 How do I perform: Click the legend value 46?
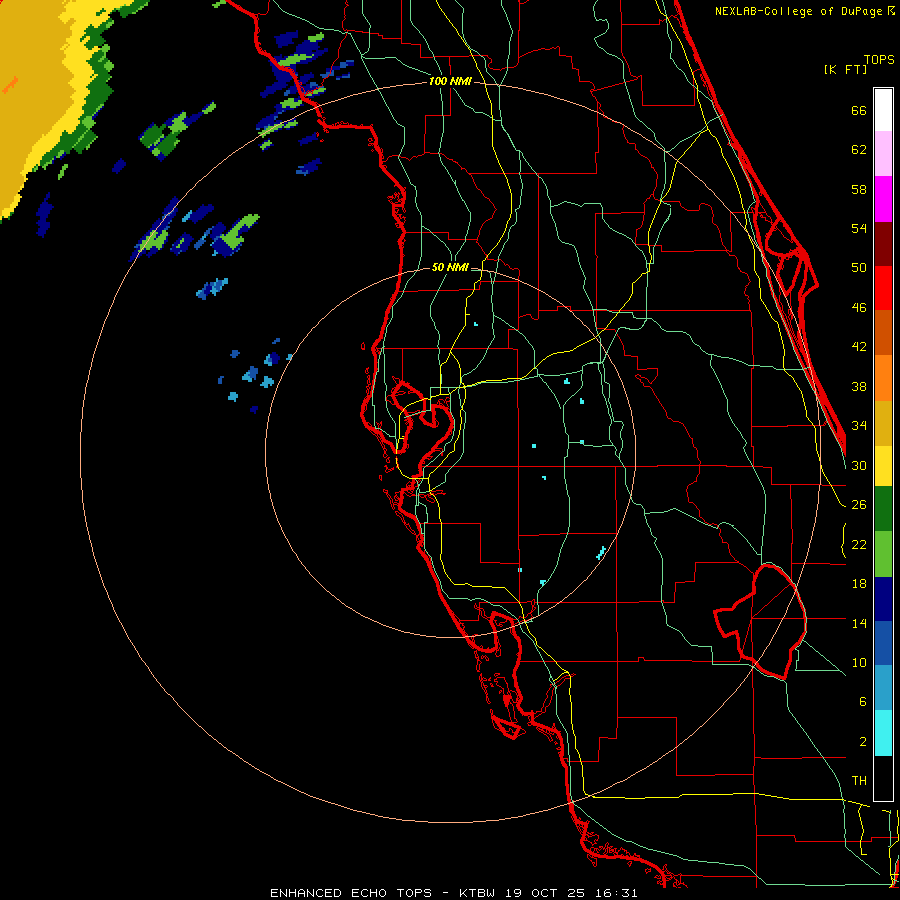[x=859, y=308]
